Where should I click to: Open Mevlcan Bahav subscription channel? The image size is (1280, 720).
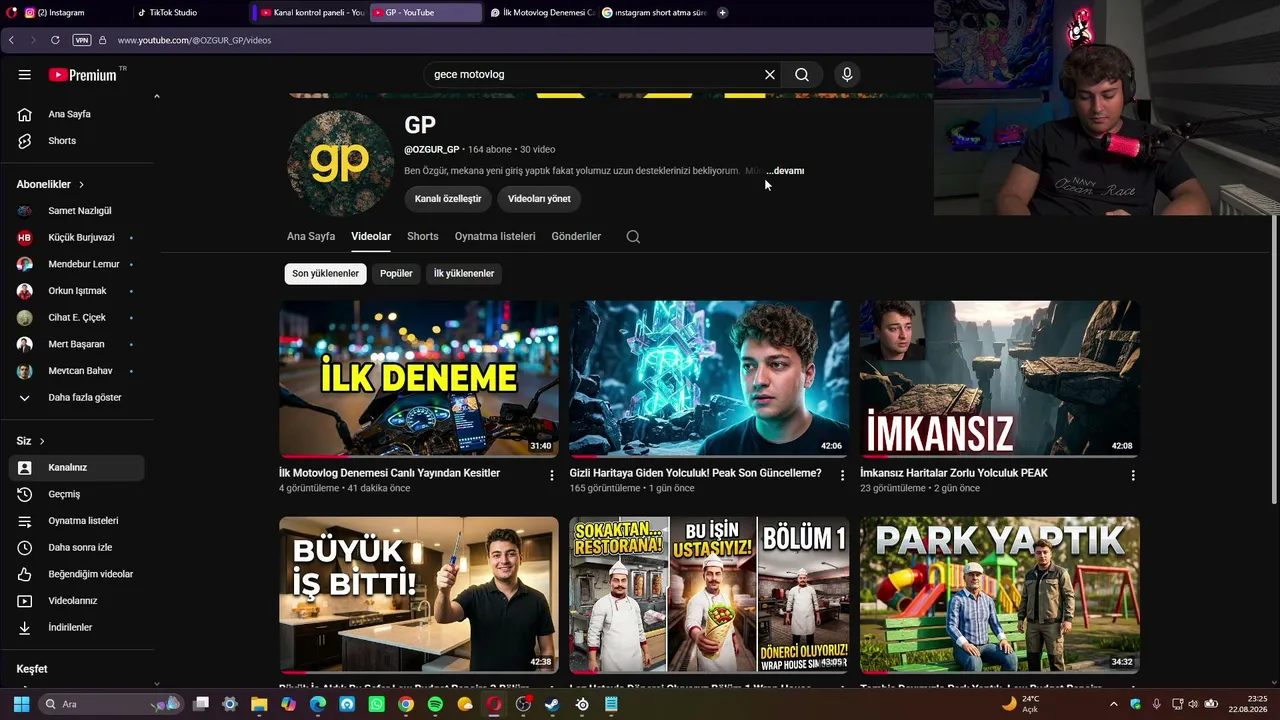pos(80,371)
